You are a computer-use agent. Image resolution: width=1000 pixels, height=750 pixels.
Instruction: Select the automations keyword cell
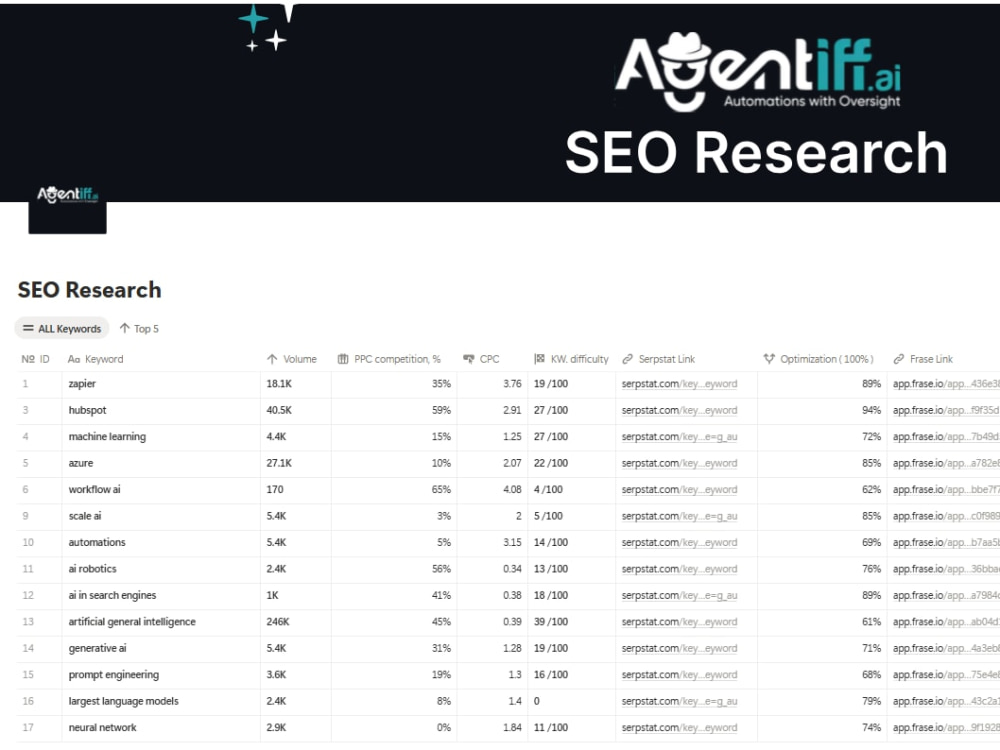point(161,543)
